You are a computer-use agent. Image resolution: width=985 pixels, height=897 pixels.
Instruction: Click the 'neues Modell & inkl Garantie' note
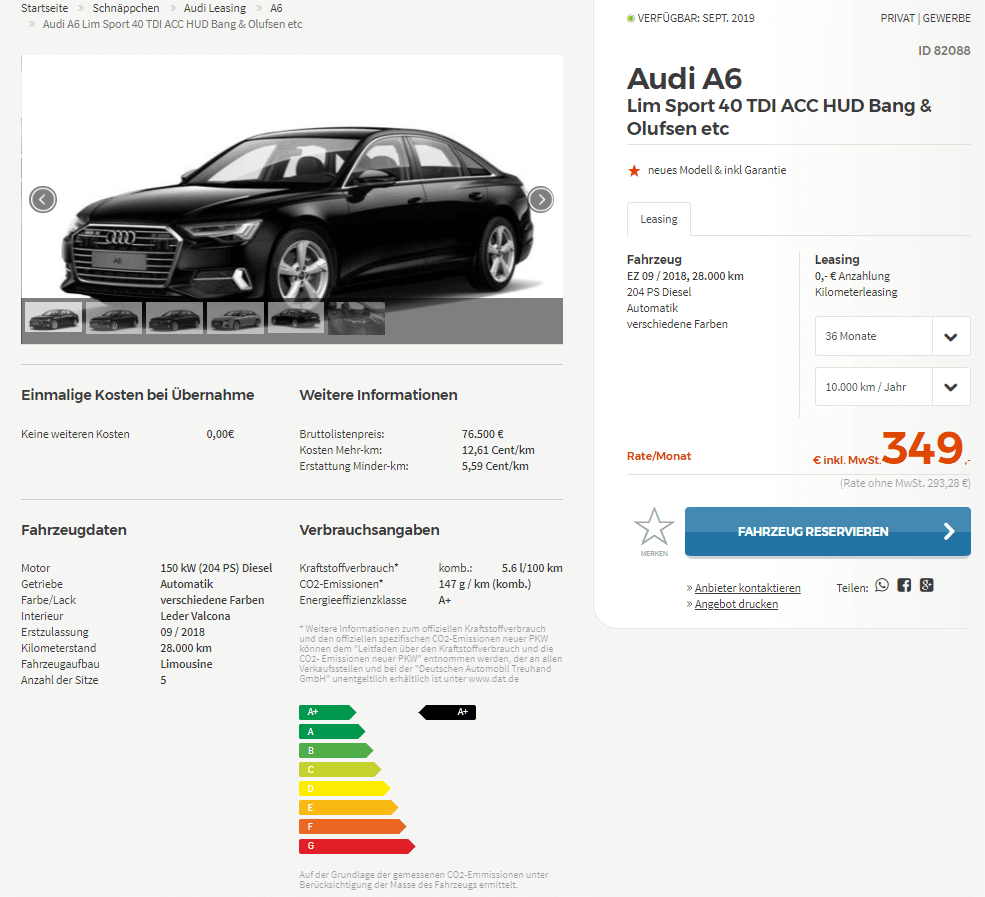point(717,170)
